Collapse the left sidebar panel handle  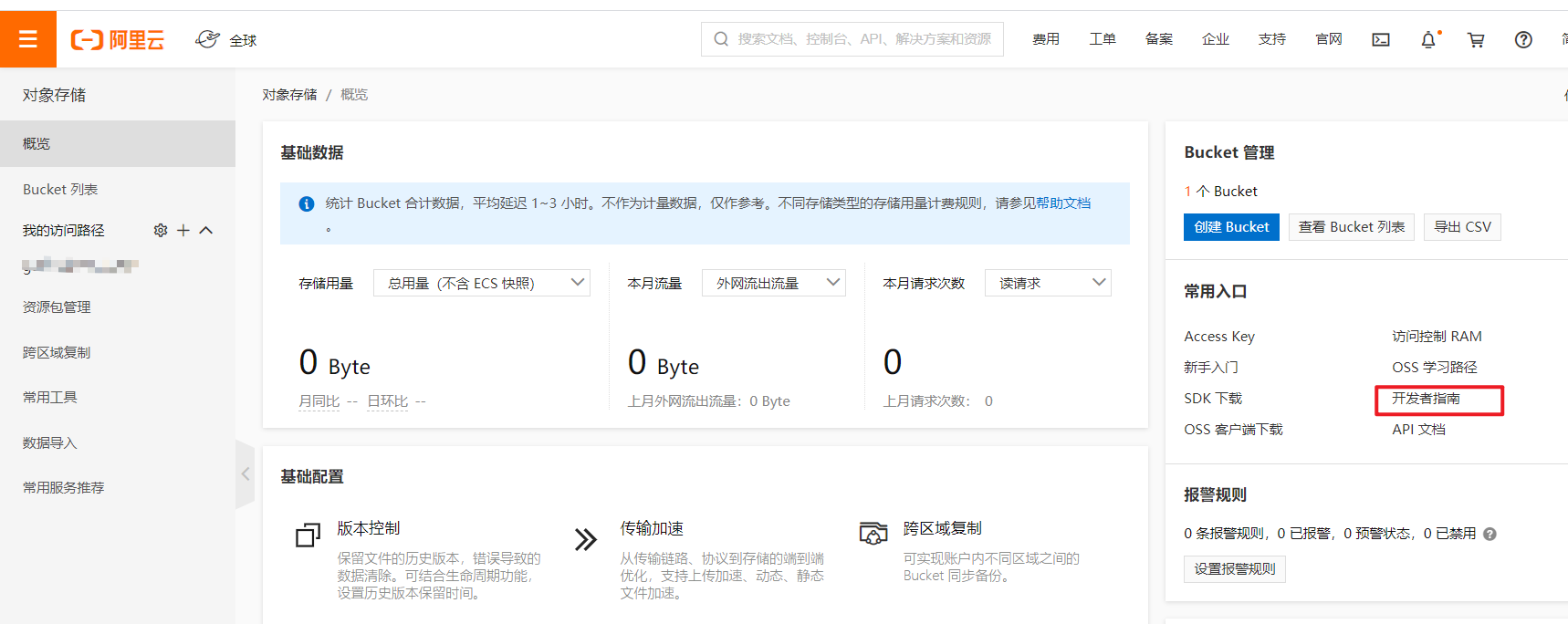coord(246,474)
